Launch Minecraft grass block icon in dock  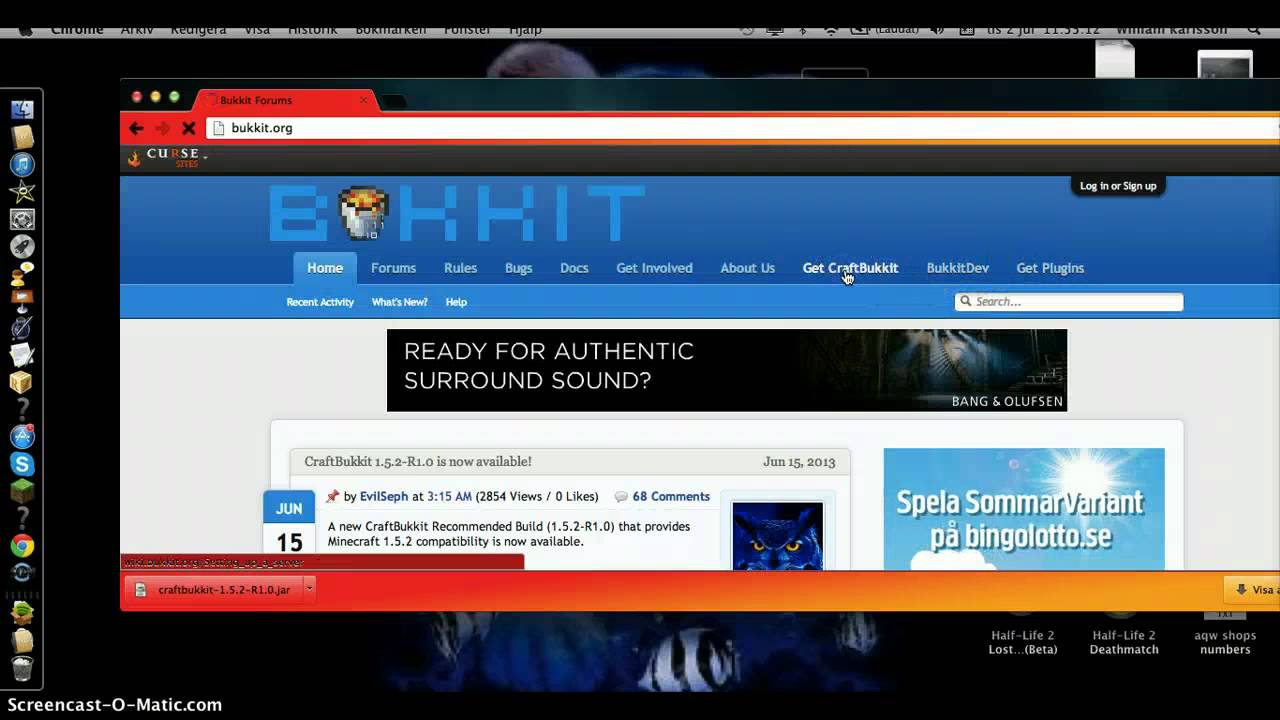[x=22, y=491]
